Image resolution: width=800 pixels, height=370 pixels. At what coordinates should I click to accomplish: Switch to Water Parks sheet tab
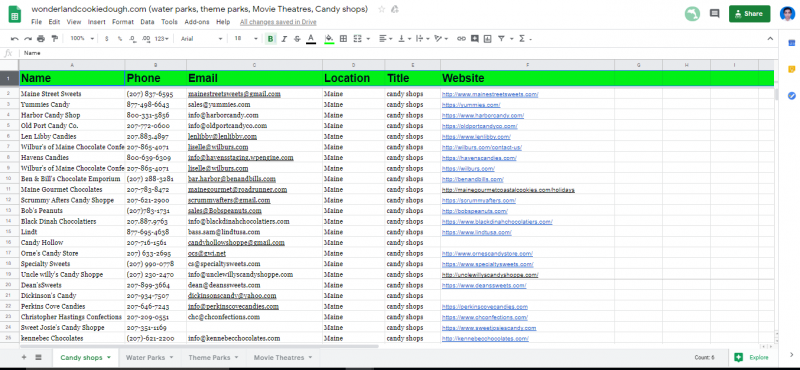[x=149, y=357]
